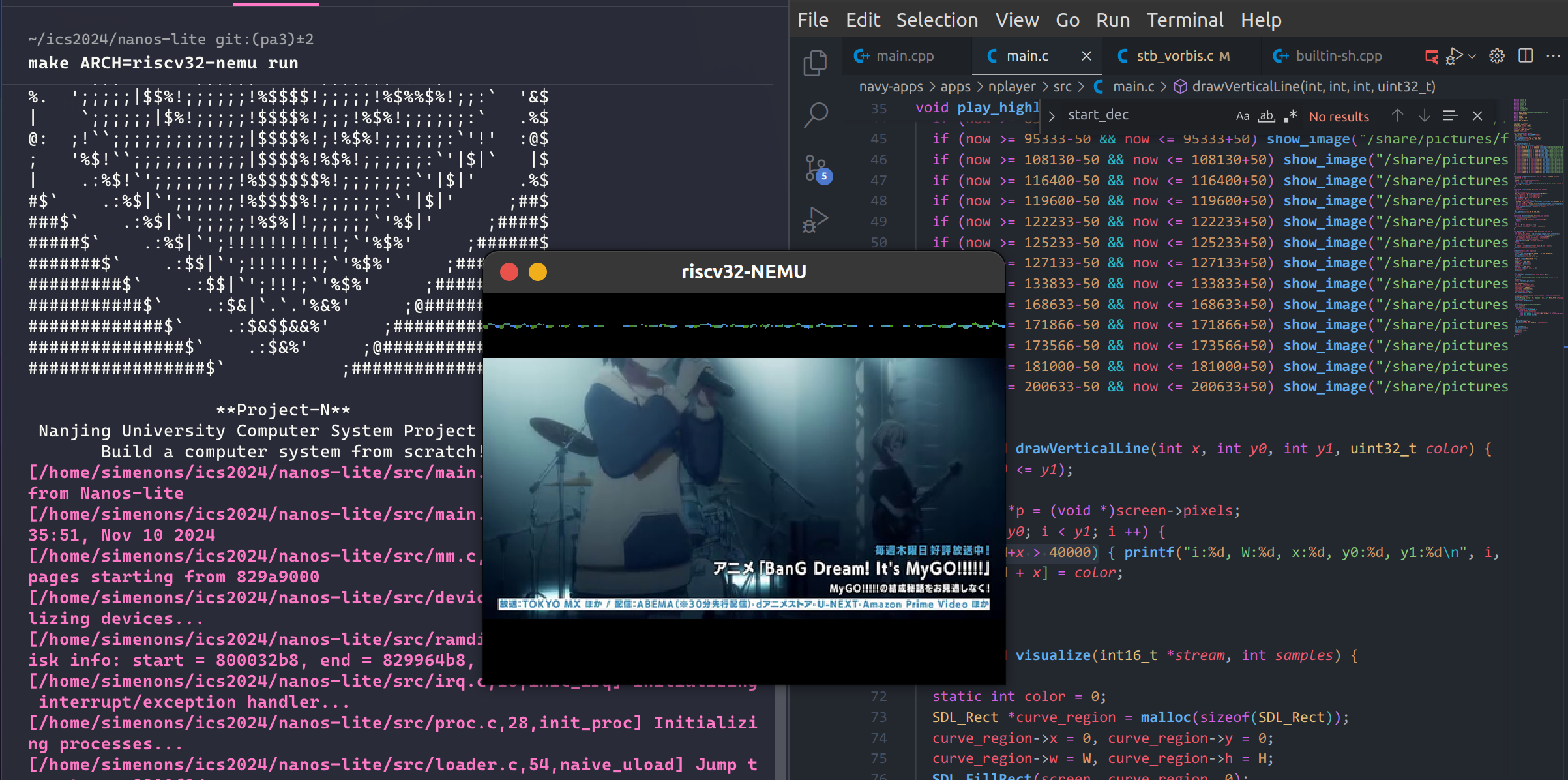The width and height of the screenshot is (1568, 780).
Task: Switch to the main.cpp tab
Action: click(906, 56)
